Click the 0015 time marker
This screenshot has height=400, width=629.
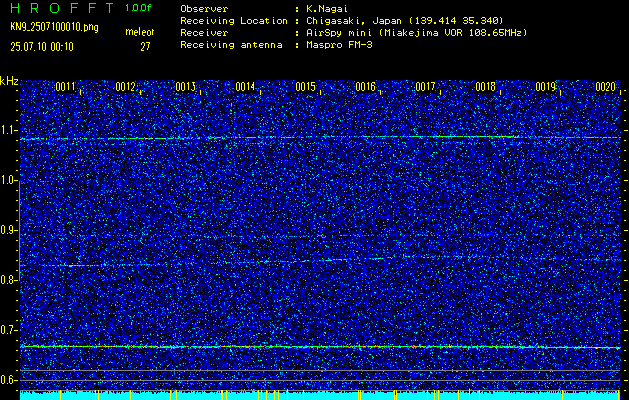click(305, 87)
